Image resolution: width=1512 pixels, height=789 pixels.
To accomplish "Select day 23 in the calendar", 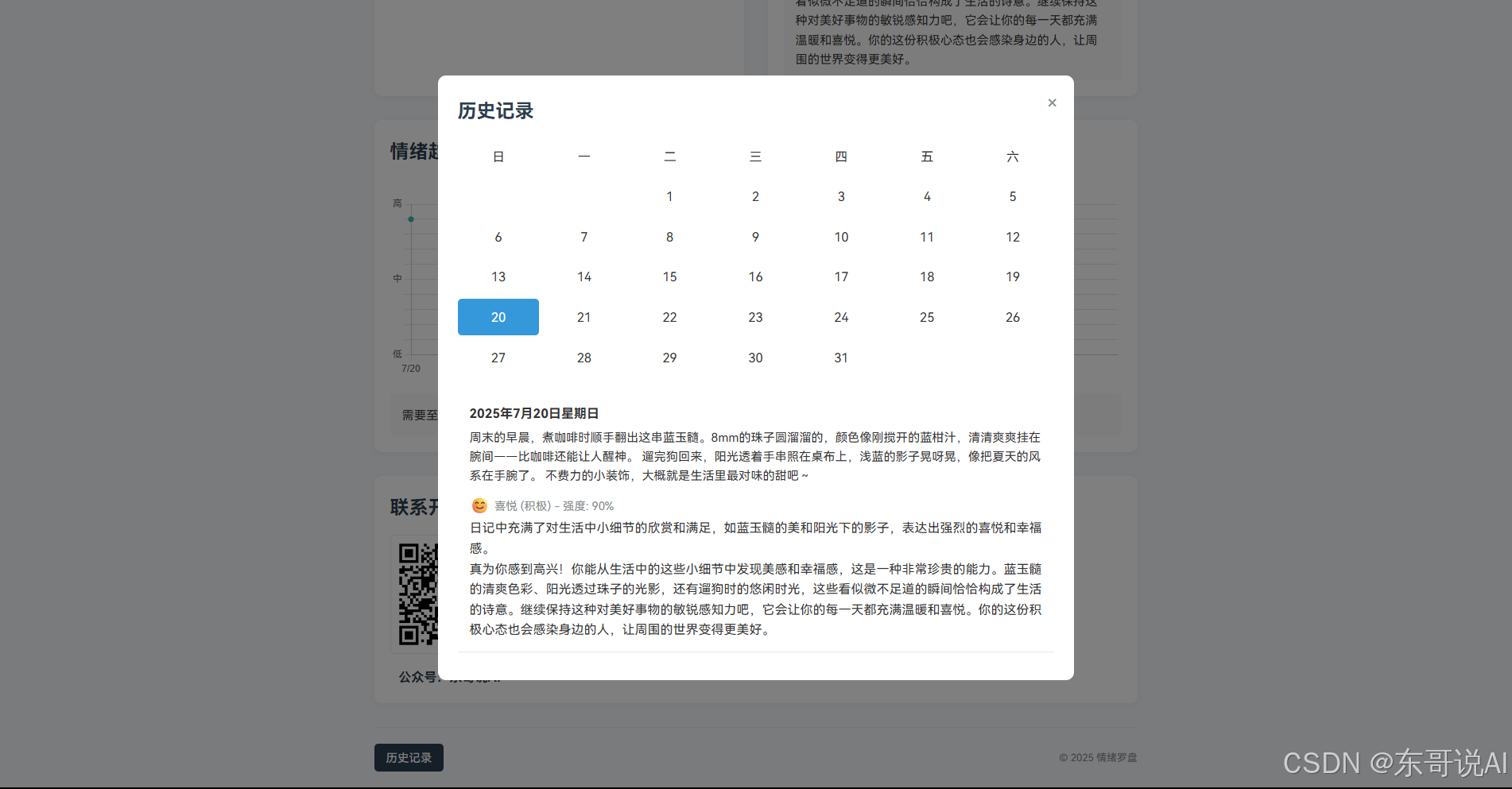I will pos(755,317).
